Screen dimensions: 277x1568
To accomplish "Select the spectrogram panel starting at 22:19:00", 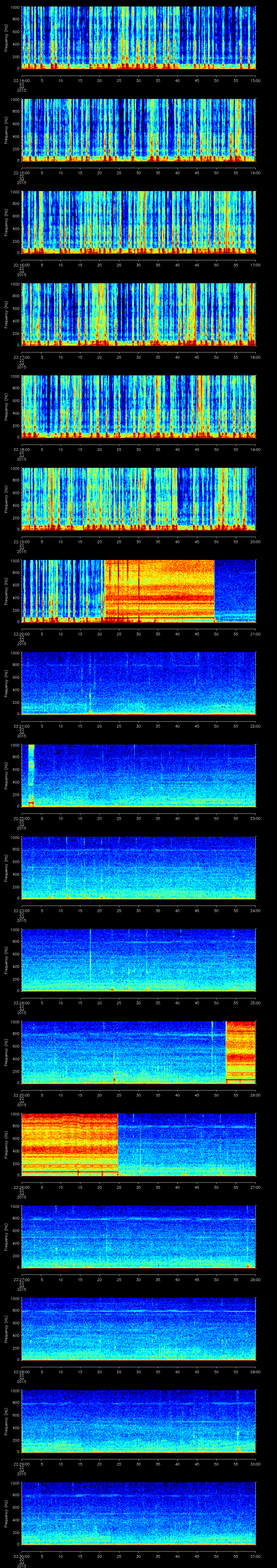I will 139,499.
